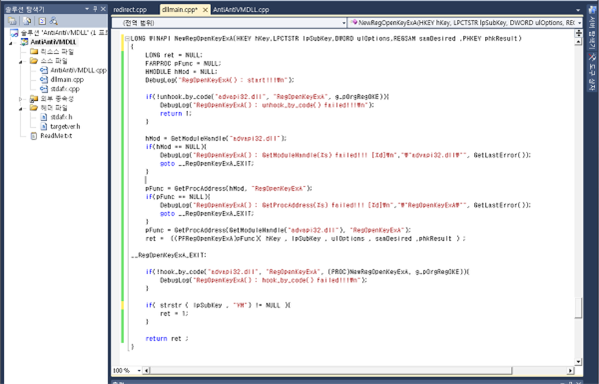Click the 'return ret ;' code line
The width and height of the screenshot is (599, 384).
pos(167,339)
